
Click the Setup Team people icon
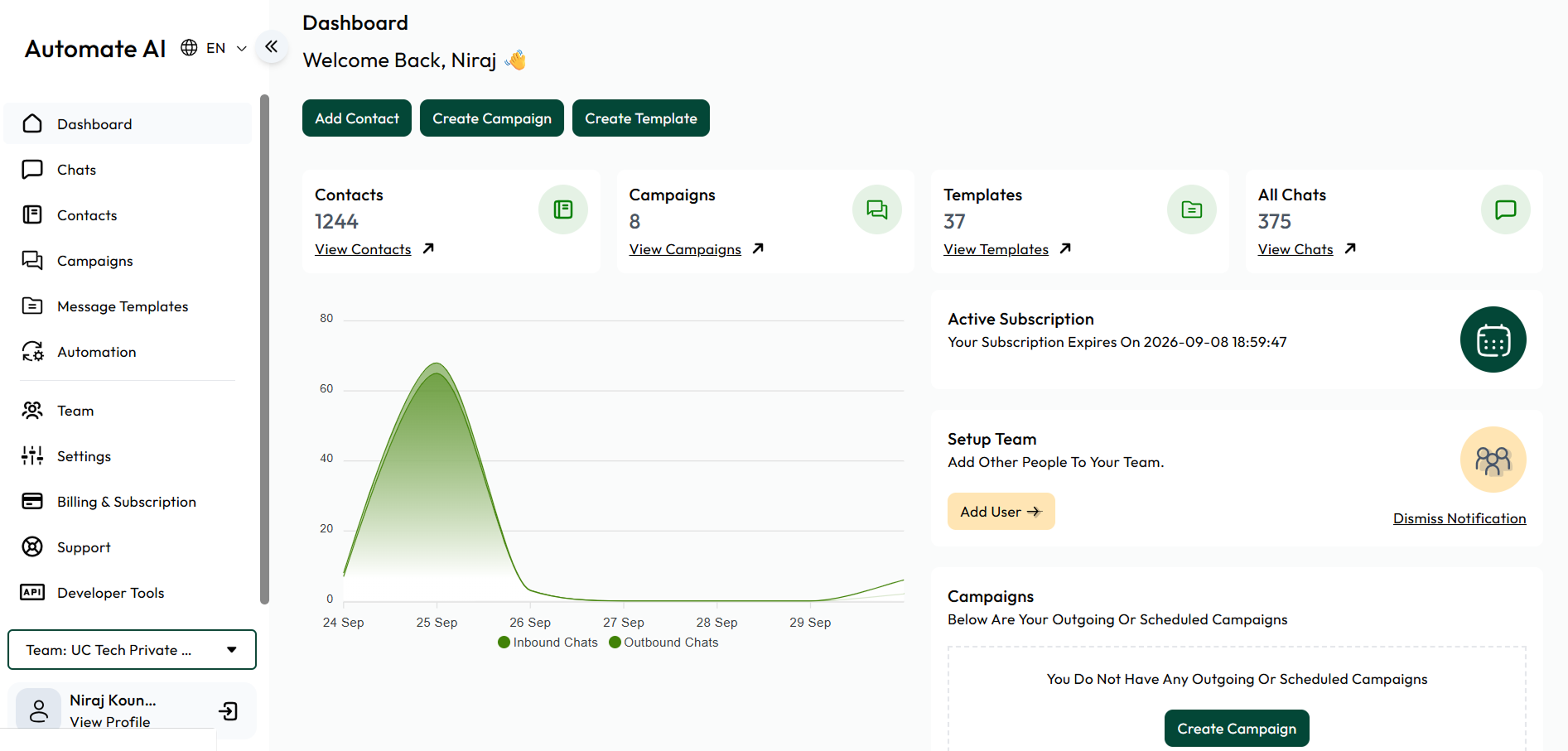1493,460
